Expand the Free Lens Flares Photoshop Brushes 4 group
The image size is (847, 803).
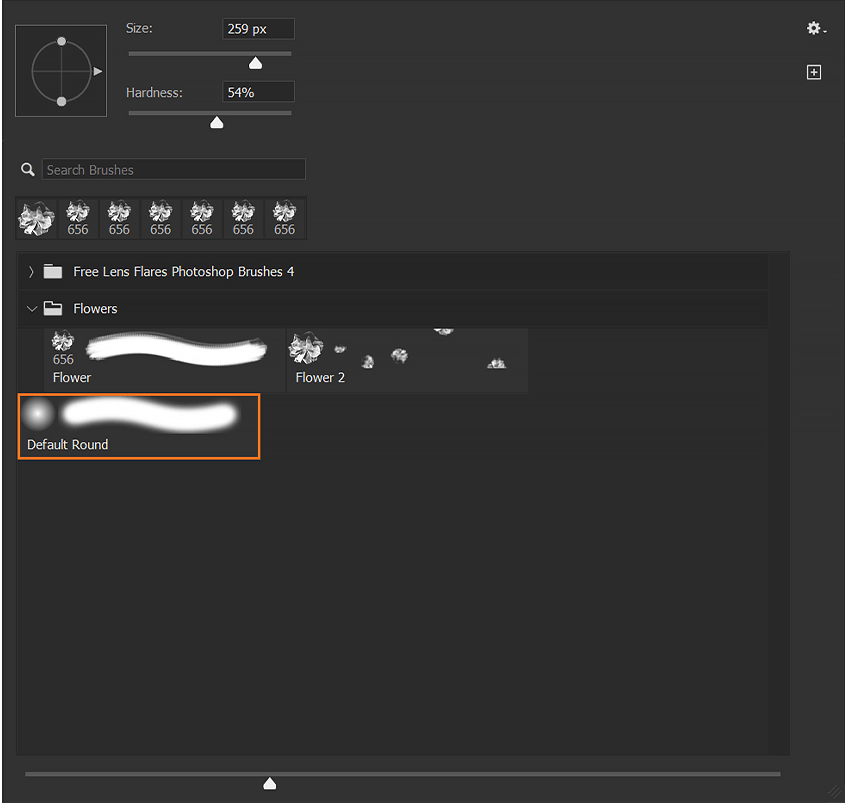[x=31, y=272]
